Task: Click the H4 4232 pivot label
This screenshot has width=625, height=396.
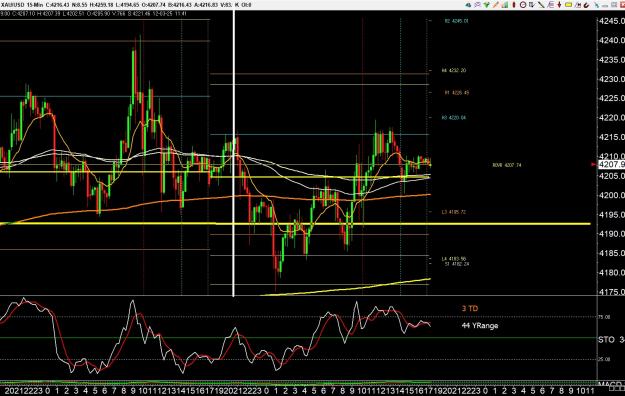Action: pyautogui.click(x=454, y=70)
